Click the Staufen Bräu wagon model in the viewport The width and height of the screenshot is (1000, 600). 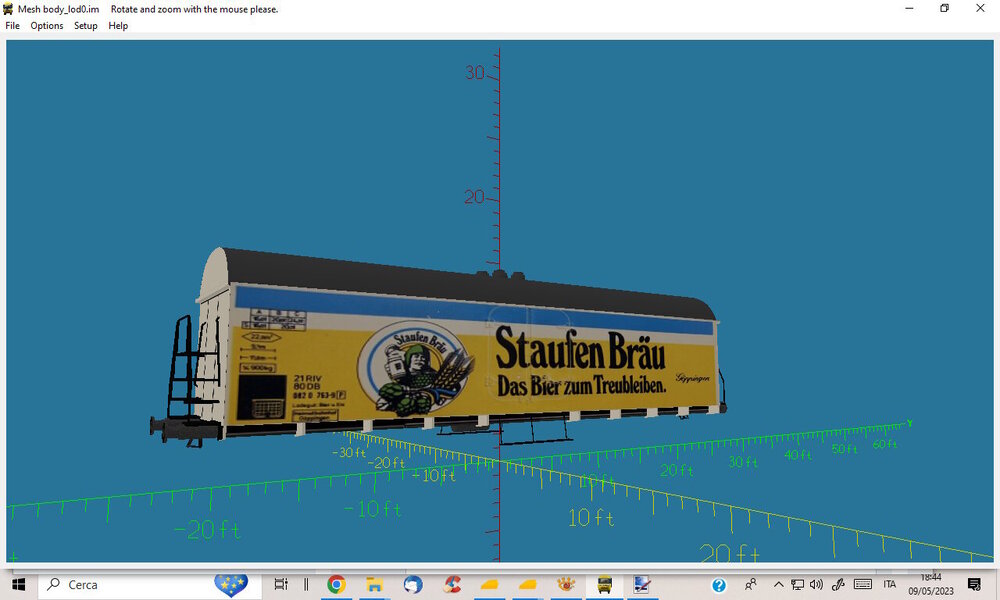pos(440,348)
